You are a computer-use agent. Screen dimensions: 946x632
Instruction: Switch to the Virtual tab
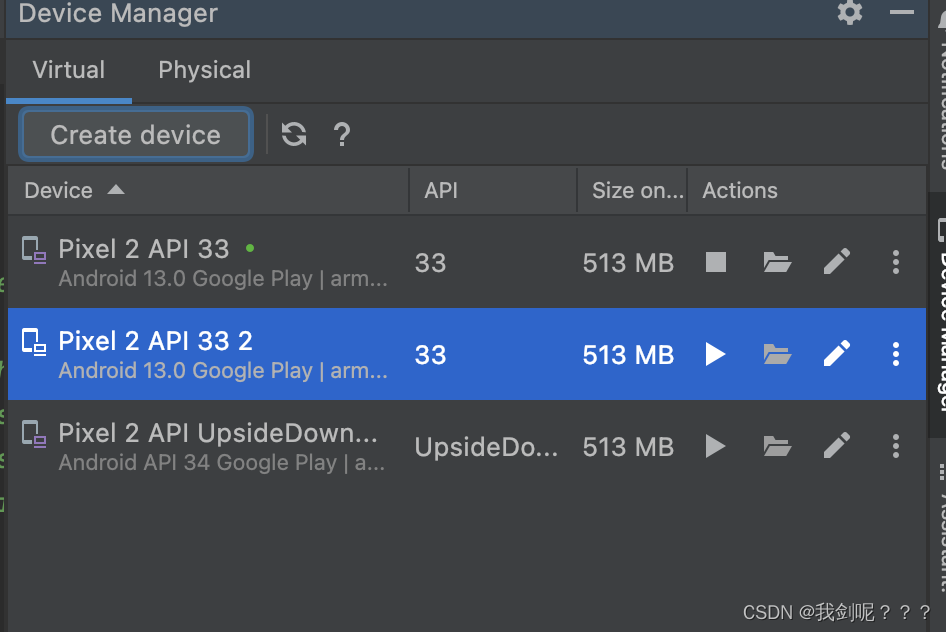tap(69, 70)
